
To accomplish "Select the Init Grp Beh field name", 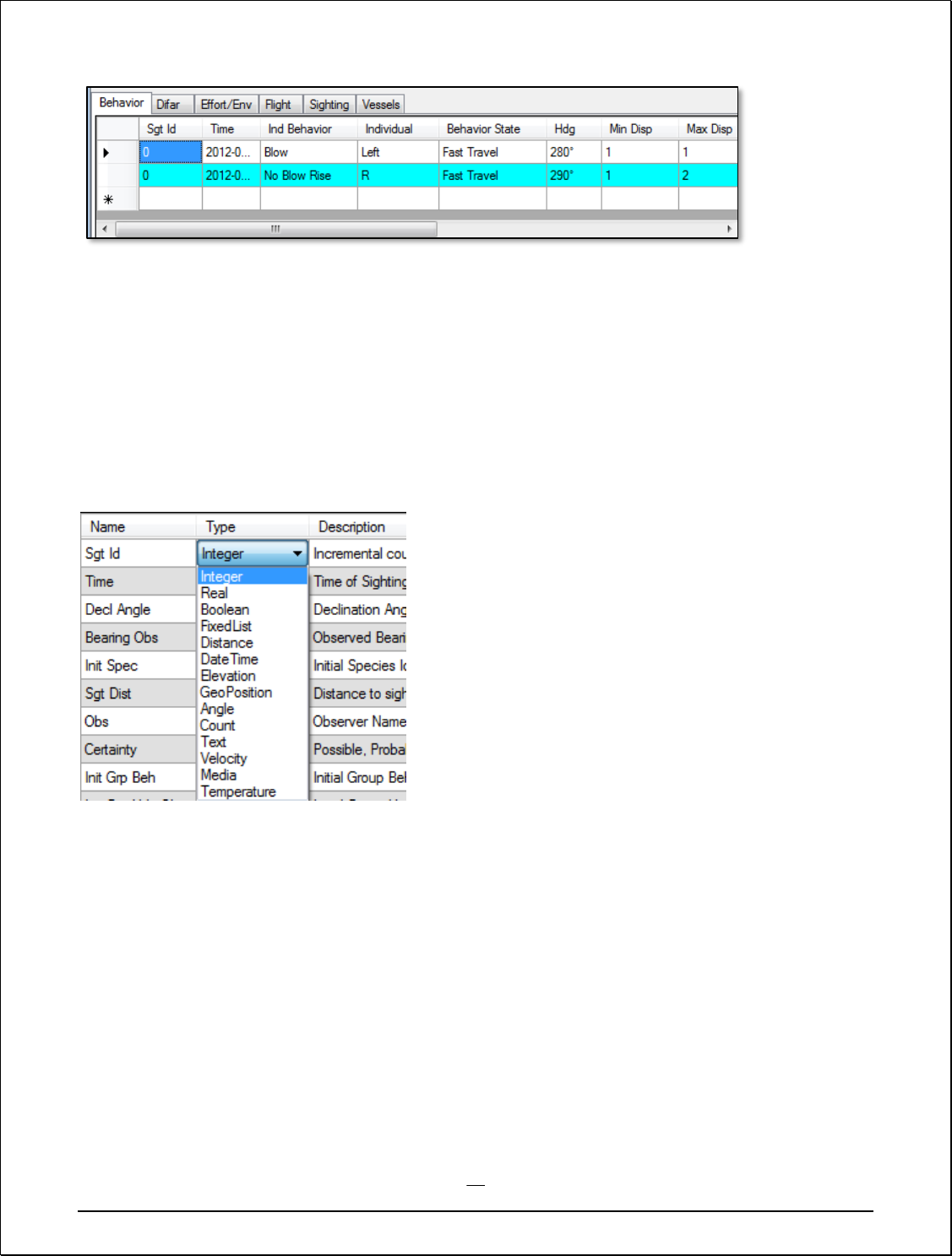I will (x=139, y=777).
